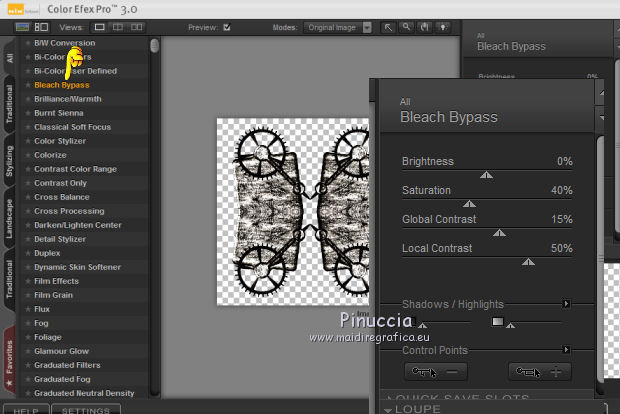620x414 pixels.
Task: Mark Film Grain filter as favorite star
Action: (27, 295)
